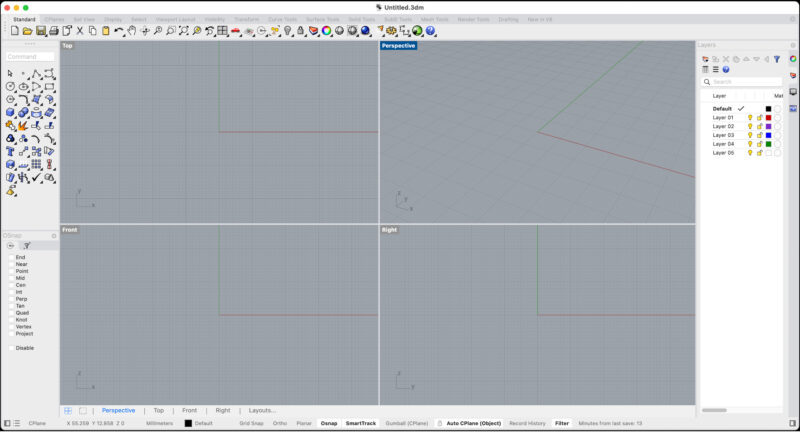
Task: Toggle the Mid osnap checkbox
Action: (12, 278)
